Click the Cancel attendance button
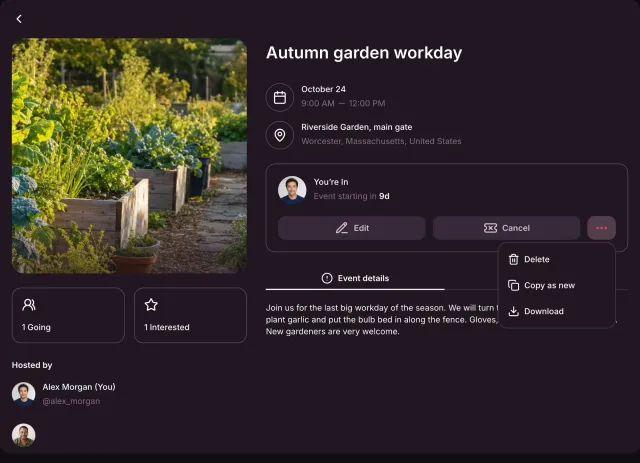 (x=506, y=228)
